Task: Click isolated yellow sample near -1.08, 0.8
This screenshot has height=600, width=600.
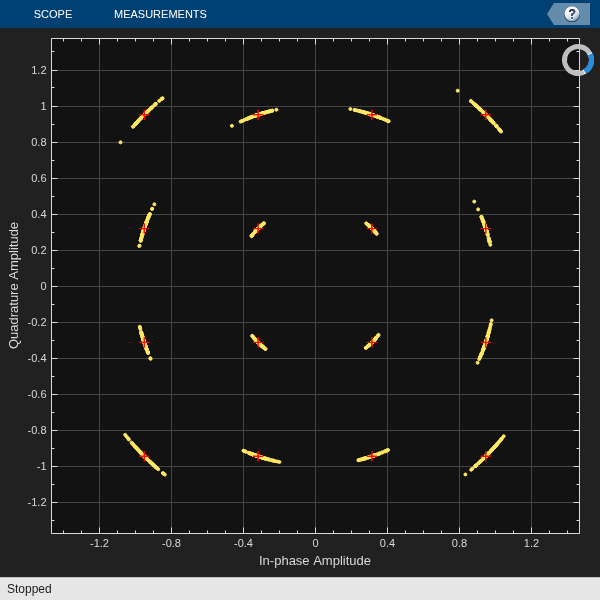Action: click(121, 142)
